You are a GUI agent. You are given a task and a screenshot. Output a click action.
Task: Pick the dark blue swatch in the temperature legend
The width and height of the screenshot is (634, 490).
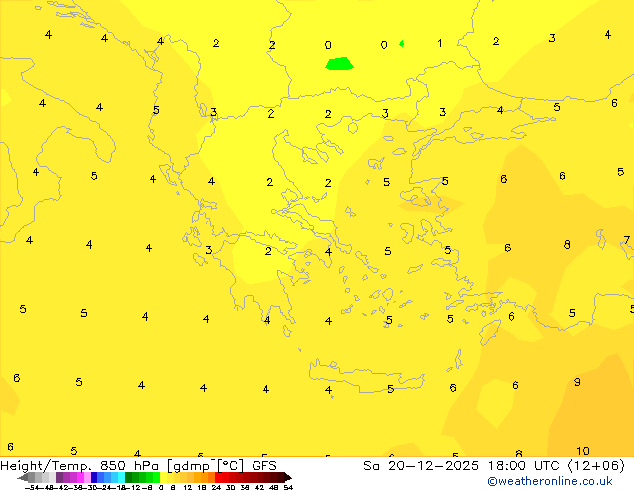click(x=94, y=477)
